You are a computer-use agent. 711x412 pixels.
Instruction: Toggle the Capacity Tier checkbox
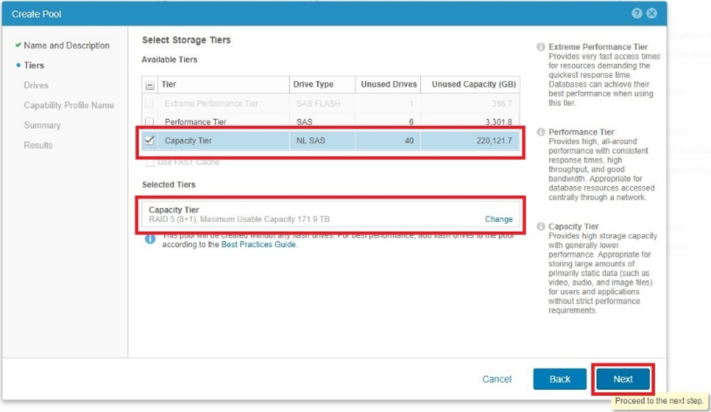[x=150, y=141]
